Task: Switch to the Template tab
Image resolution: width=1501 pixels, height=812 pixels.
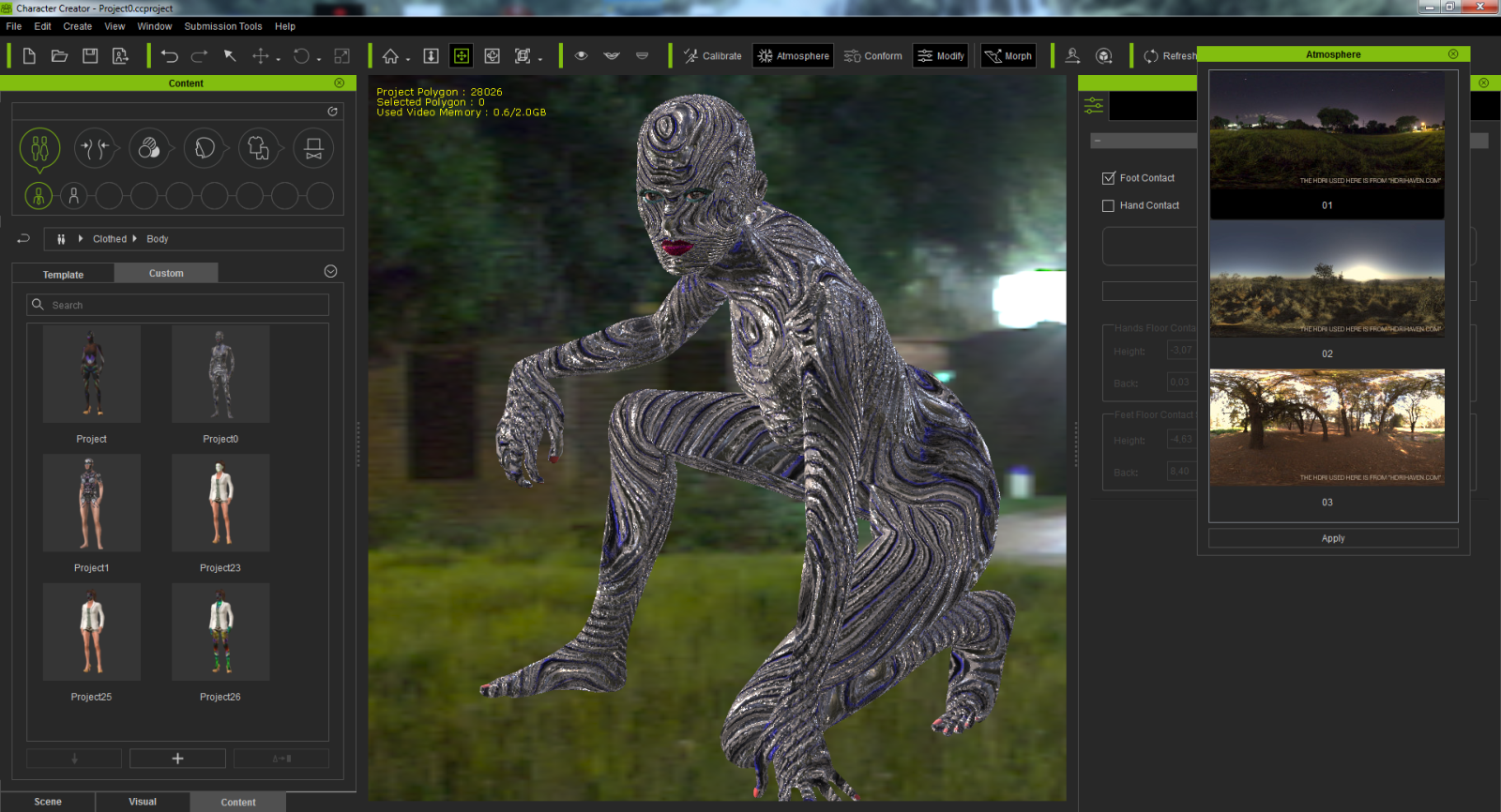Action: click(x=63, y=275)
